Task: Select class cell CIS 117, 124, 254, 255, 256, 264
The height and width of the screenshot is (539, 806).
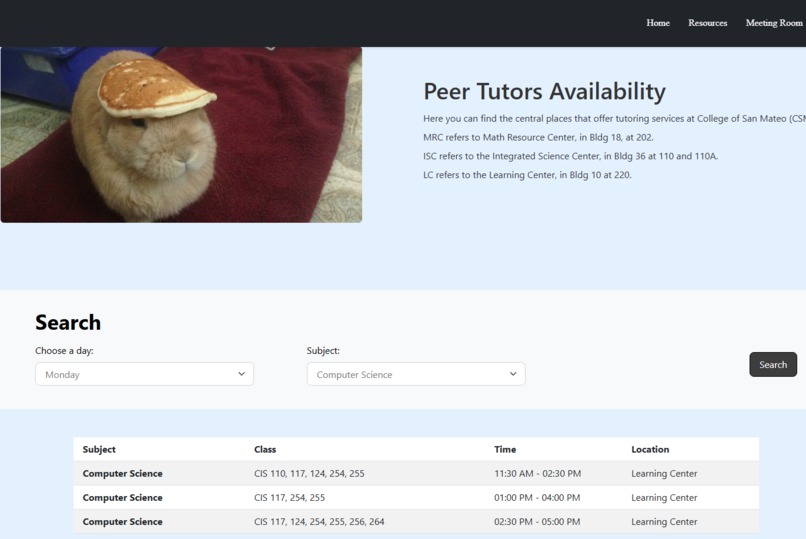Action: 319,522
